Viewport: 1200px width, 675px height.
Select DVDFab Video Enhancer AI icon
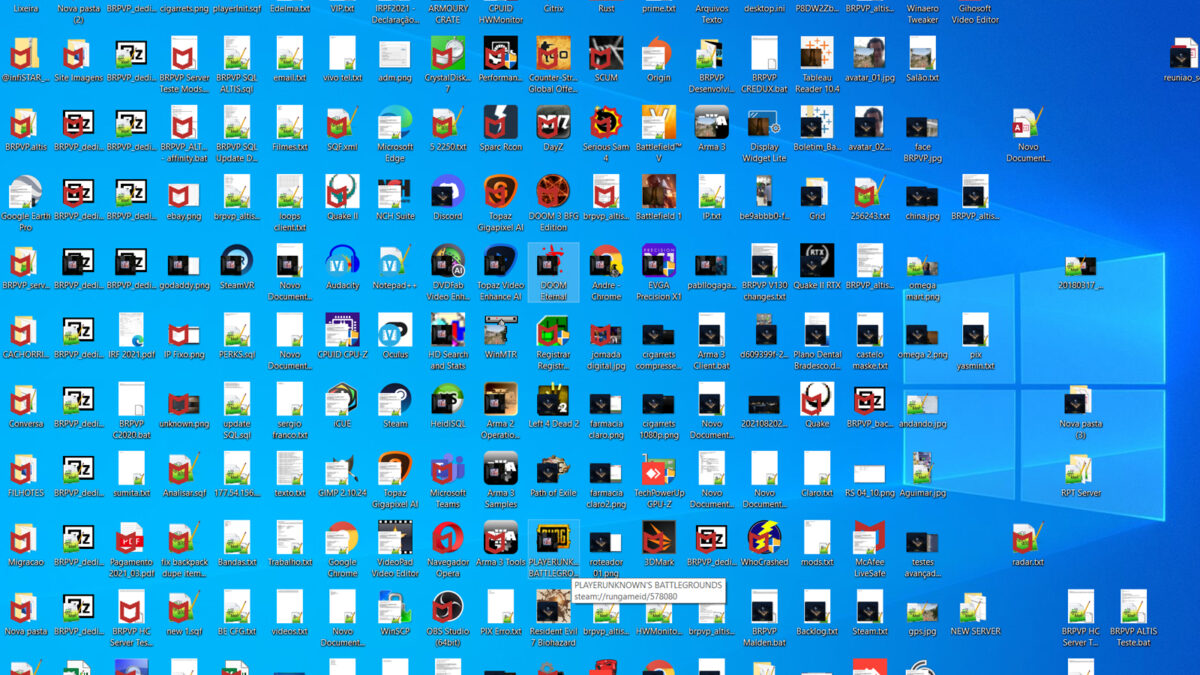(447, 261)
